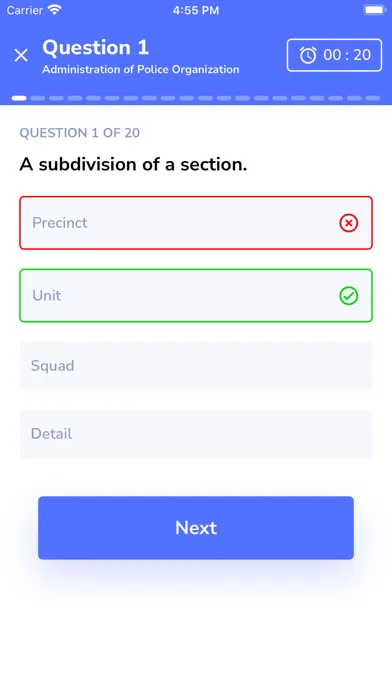This screenshot has width=392, height=696.
Task: Tap the battery indicator icon
Action: coord(374,10)
